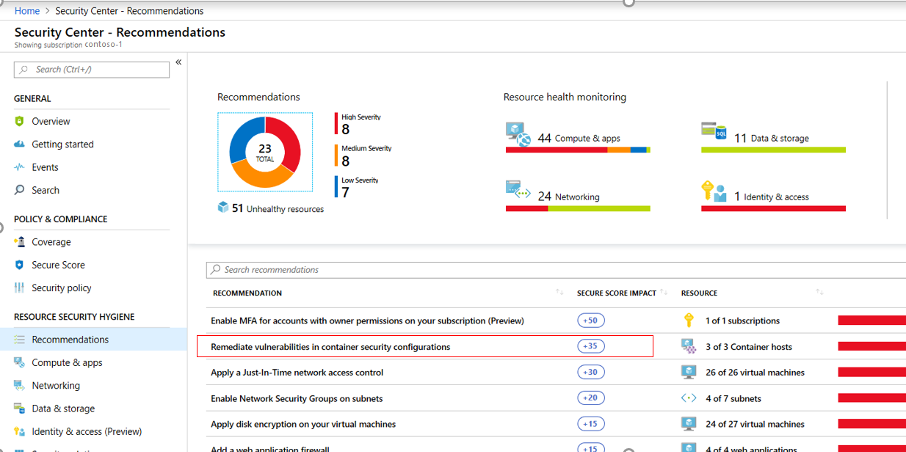
Task: Select Recommendations in Resource Security Hygiene
Action: coord(70,340)
